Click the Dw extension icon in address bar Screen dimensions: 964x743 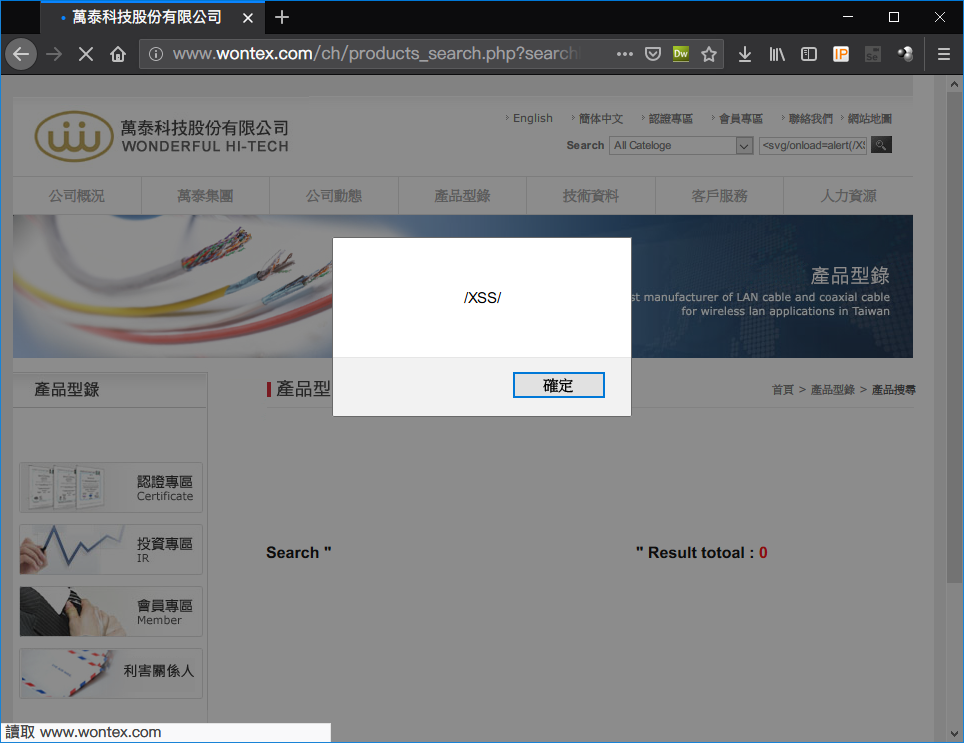[681, 54]
